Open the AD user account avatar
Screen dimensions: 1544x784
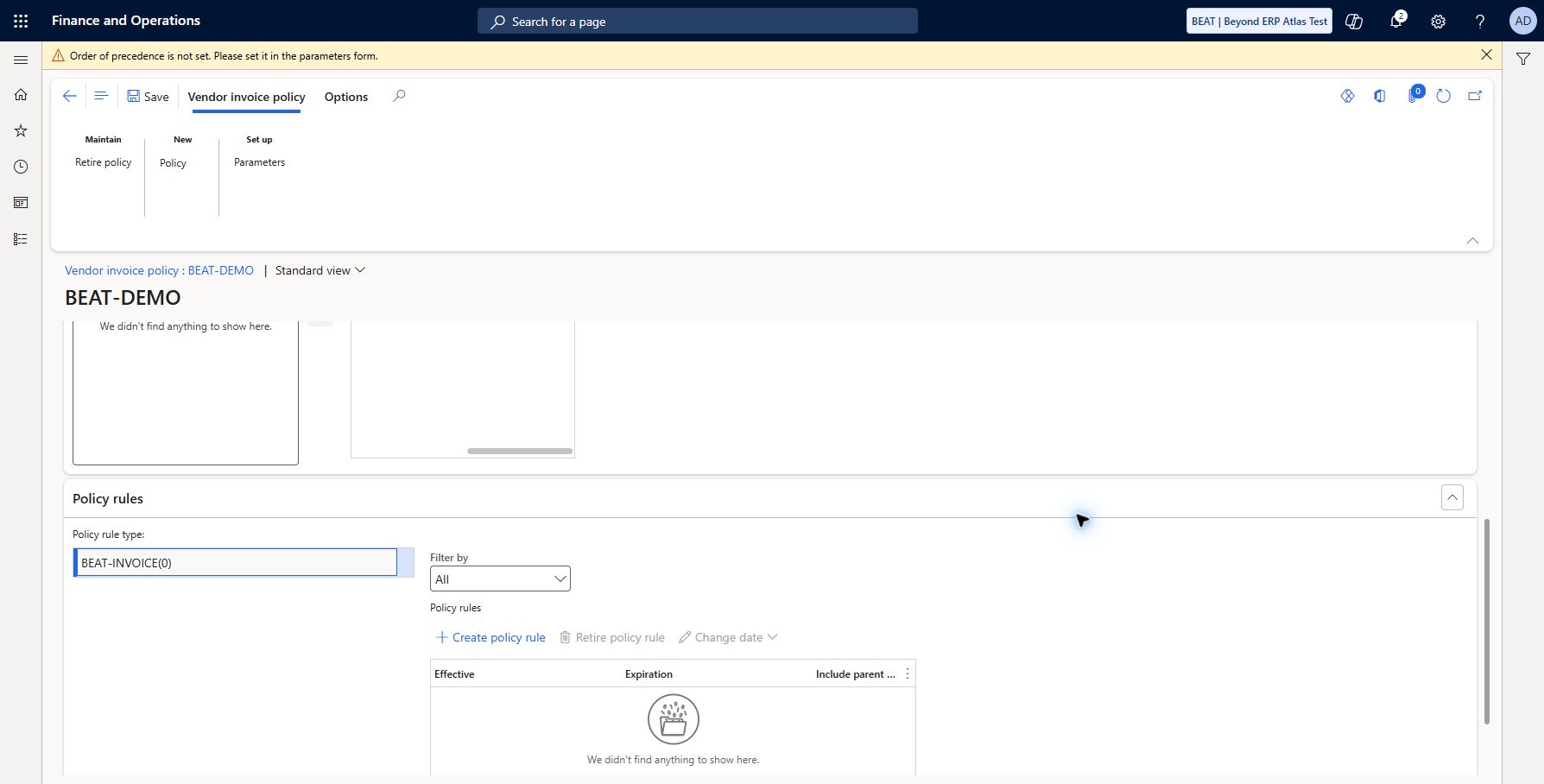1522,22
